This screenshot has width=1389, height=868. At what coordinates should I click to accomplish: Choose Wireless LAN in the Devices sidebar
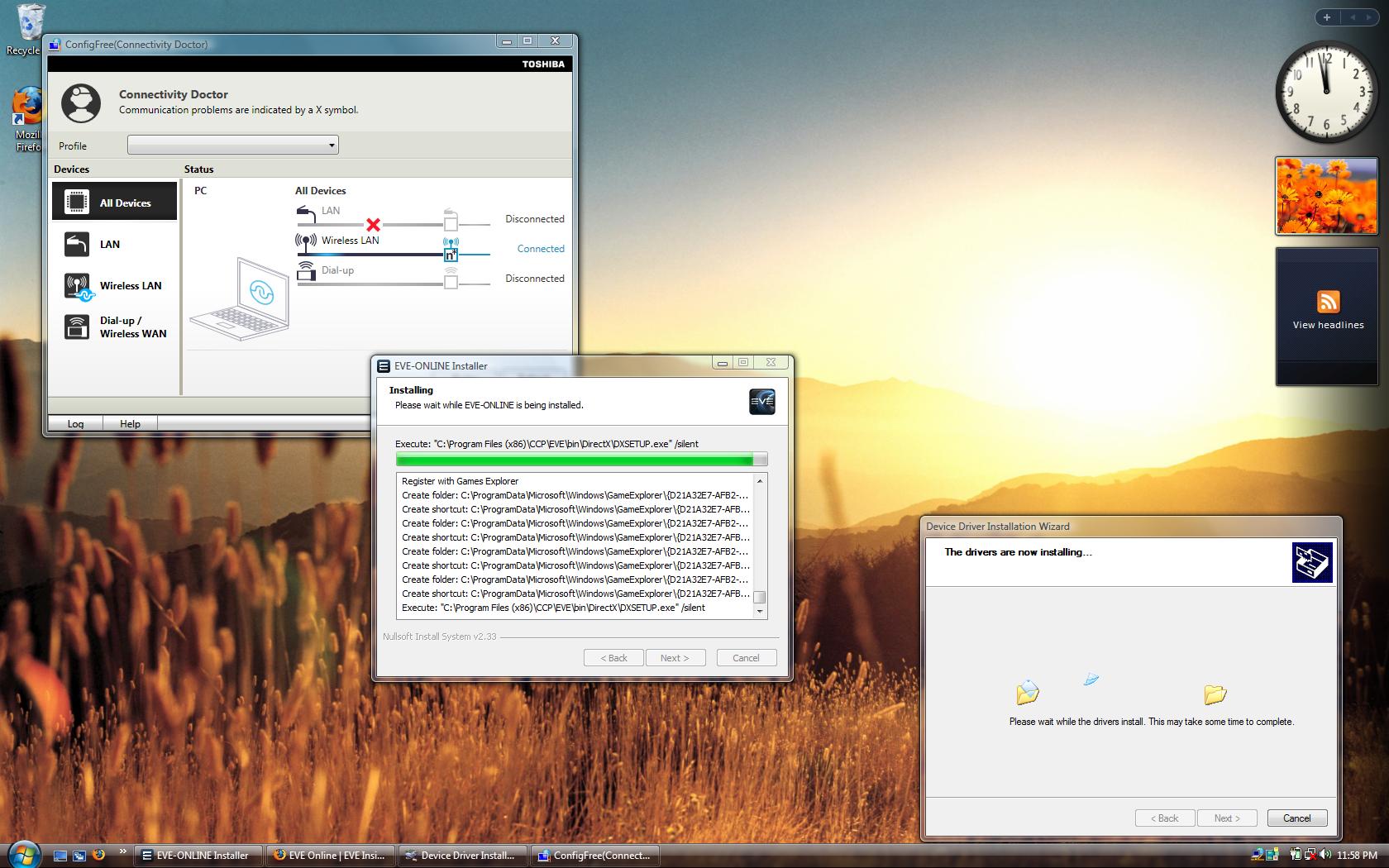coord(114,286)
